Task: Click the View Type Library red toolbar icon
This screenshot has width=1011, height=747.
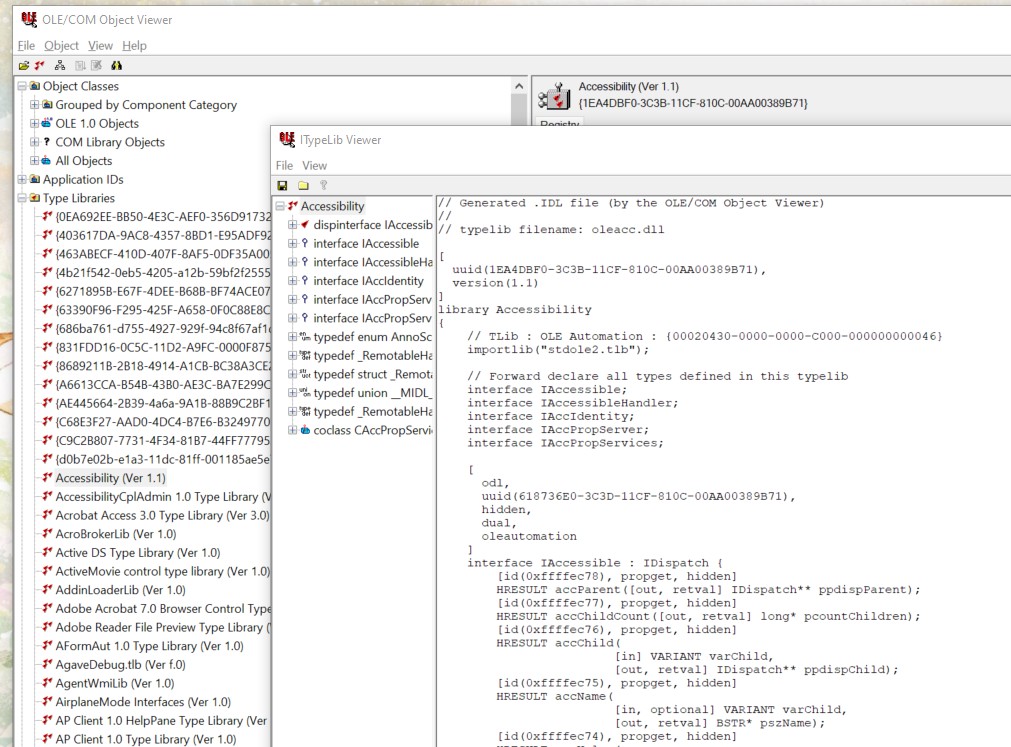Action: (x=40, y=65)
